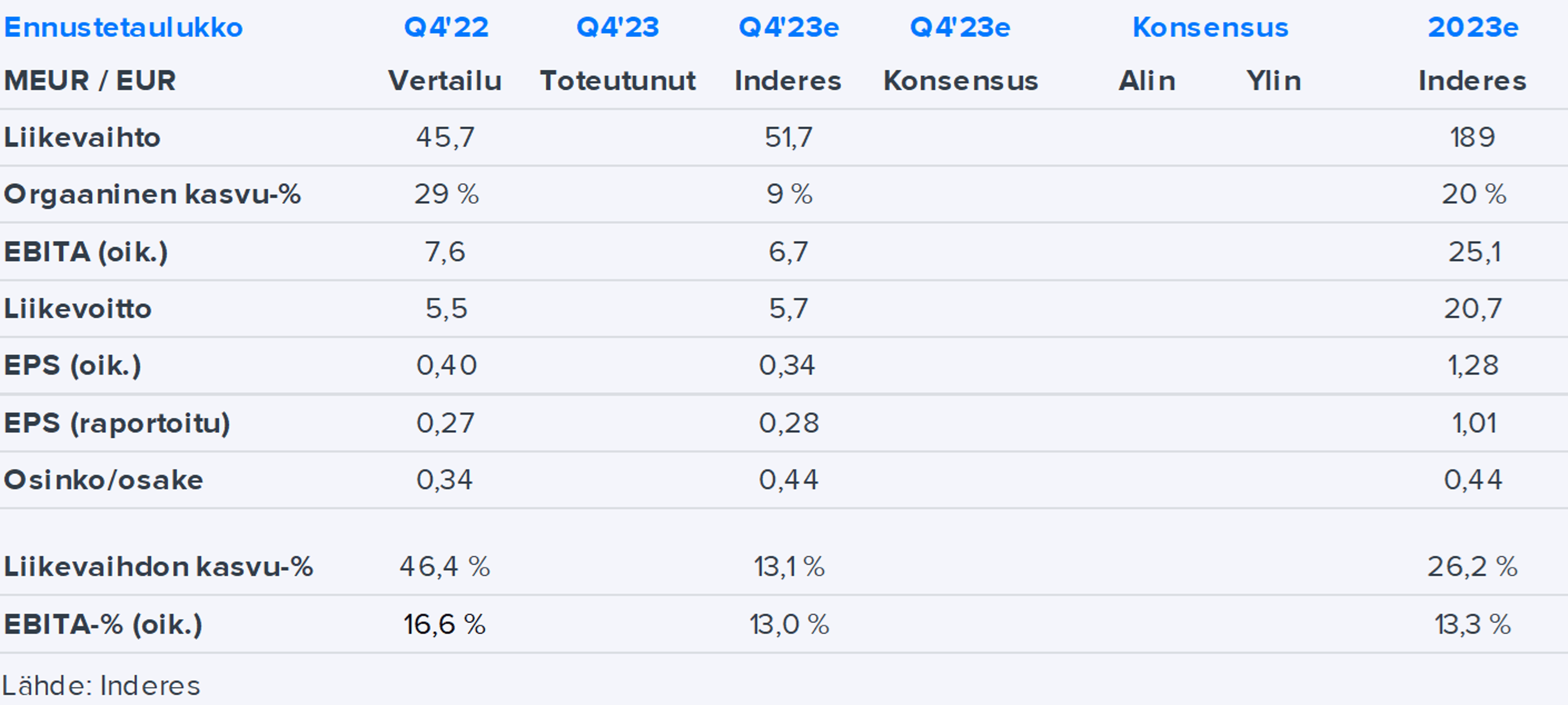Viewport: 1568px width, 705px height.
Task: Select the 2023e column header
Action: pos(1472,27)
